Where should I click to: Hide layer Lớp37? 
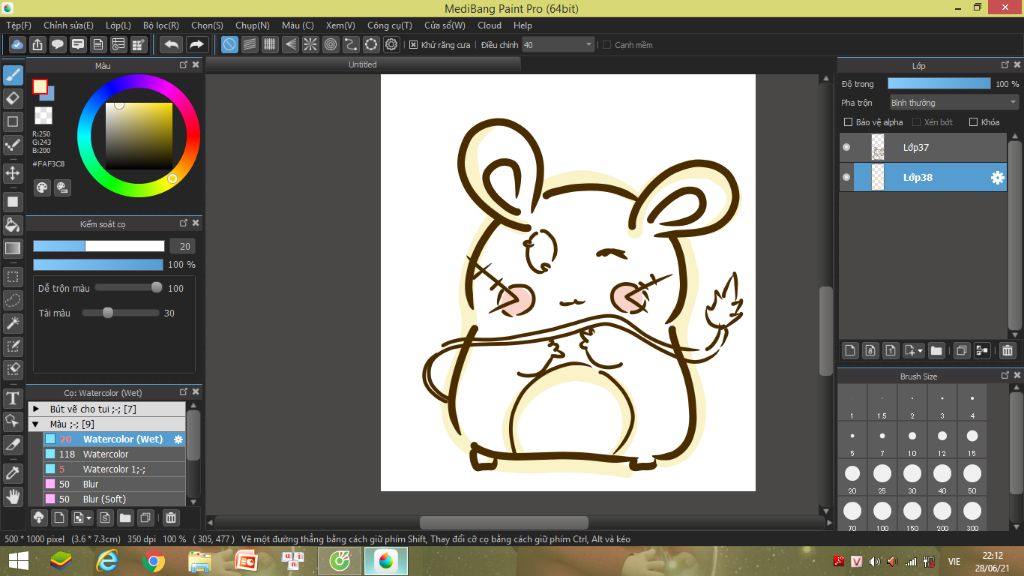846,148
